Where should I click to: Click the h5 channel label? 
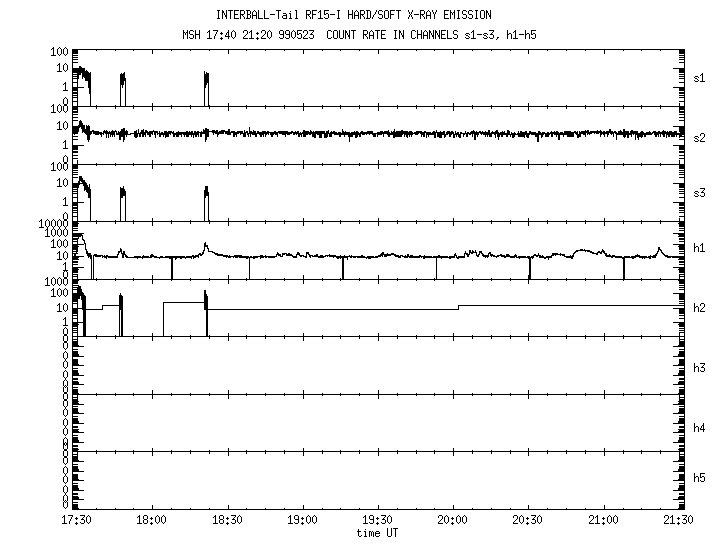[x=700, y=478]
